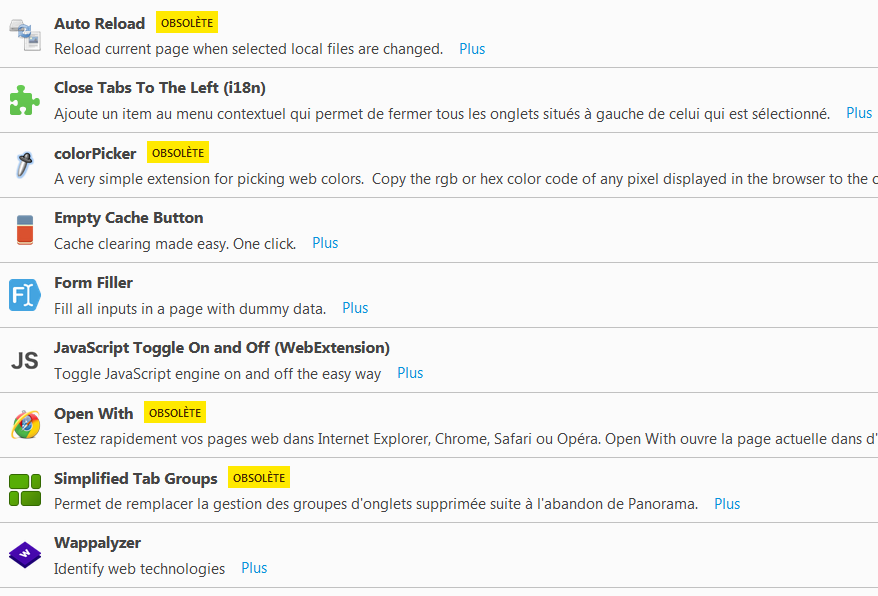Click the OBSOLÈTE badge on Auto Reload
The image size is (878, 596).
pyautogui.click(x=187, y=22)
